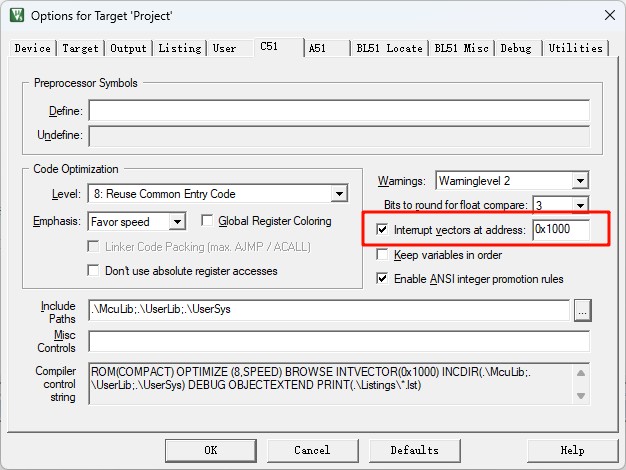Check Keep variables in order
Image resolution: width=626 pixels, height=470 pixels.
pos(382,255)
